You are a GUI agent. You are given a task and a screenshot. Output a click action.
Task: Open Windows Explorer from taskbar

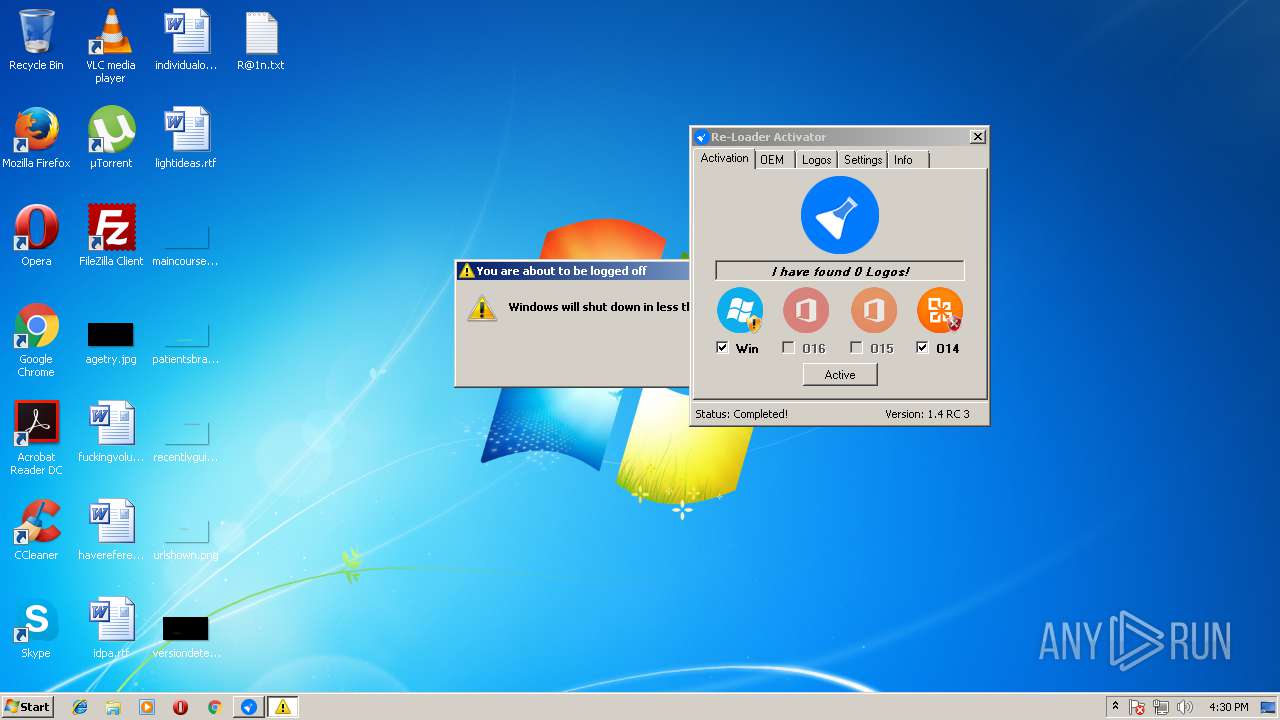tap(113, 707)
